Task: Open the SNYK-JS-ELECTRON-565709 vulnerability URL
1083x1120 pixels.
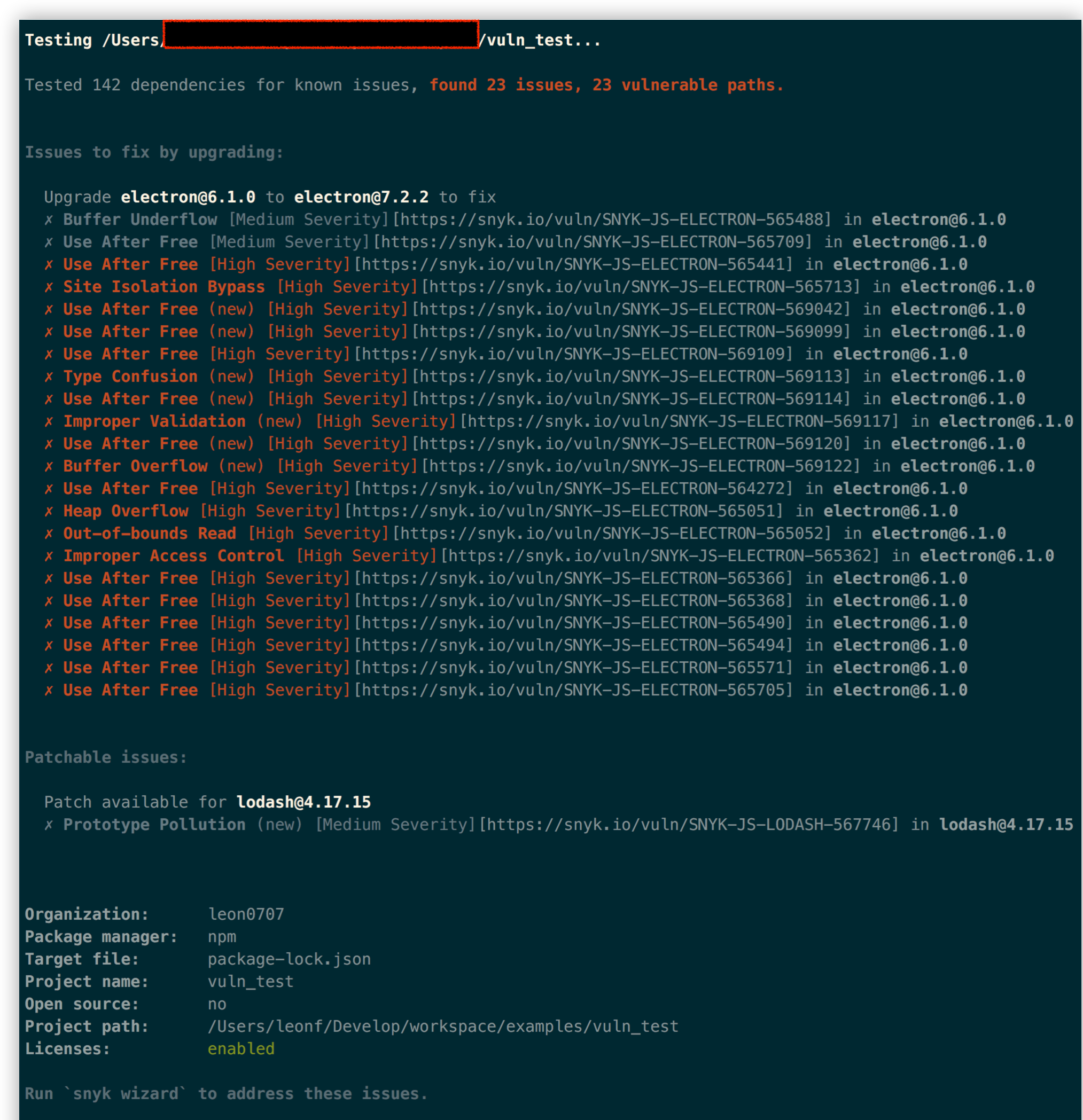Action: pyautogui.click(x=592, y=242)
